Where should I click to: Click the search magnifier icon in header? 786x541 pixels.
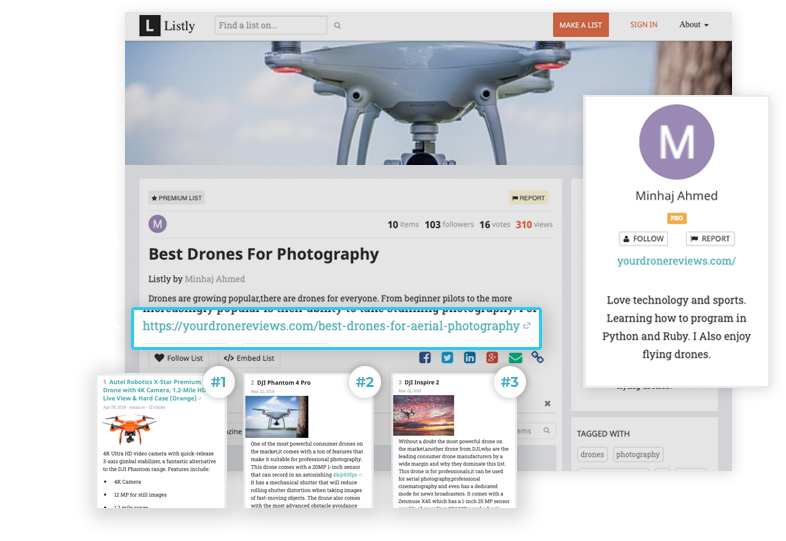pyautogui.click(x=337, y=26)
